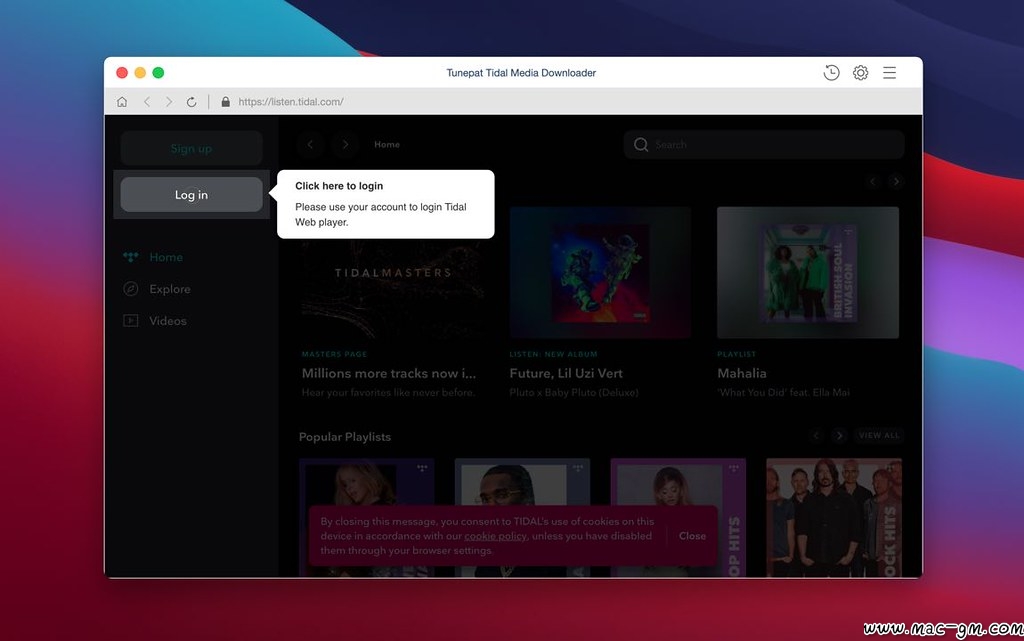Click the Sign up button
Screen dimensions: 1024x641
point(191,148)
